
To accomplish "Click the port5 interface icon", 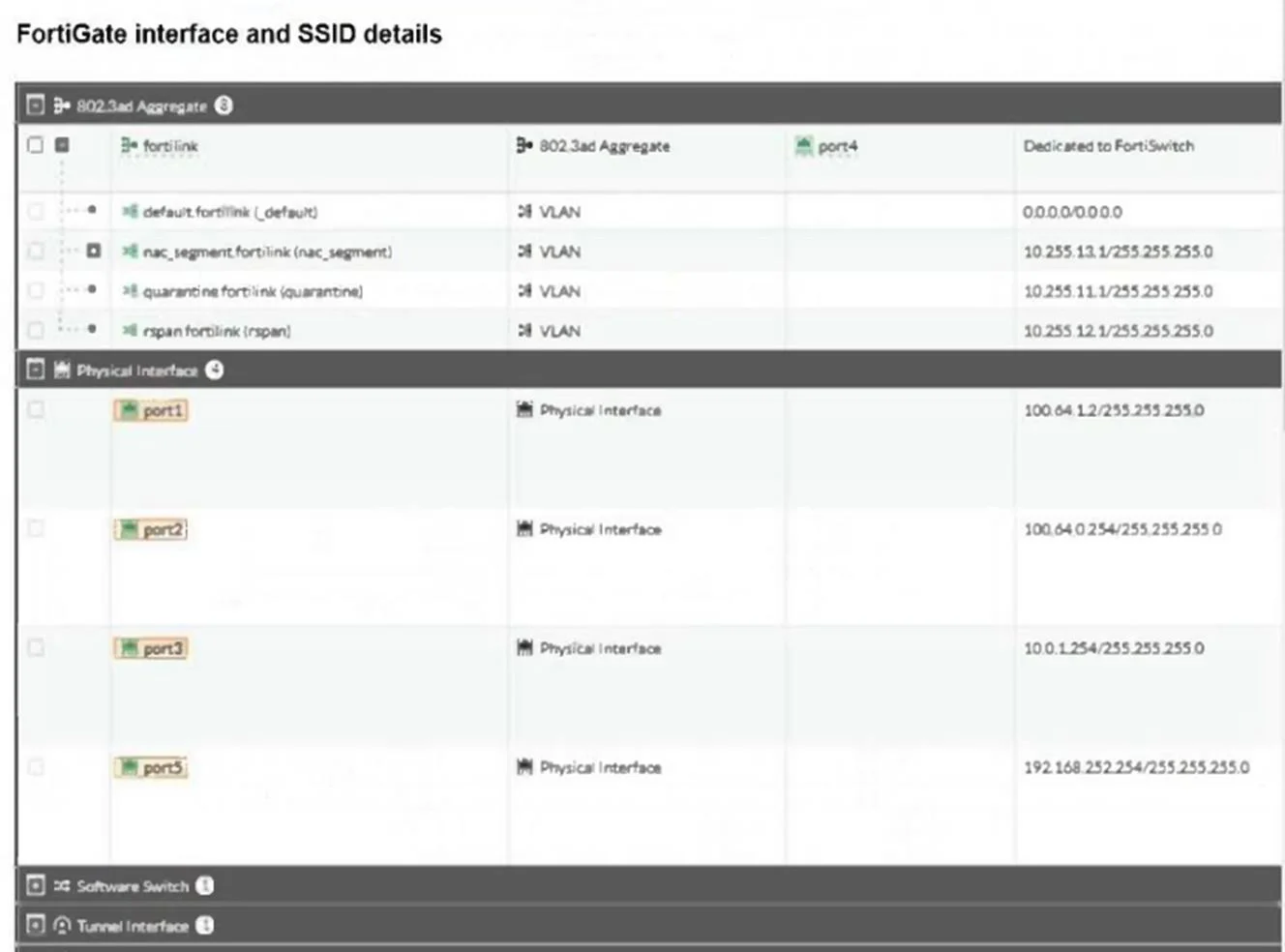I will [x=129, y=766].
